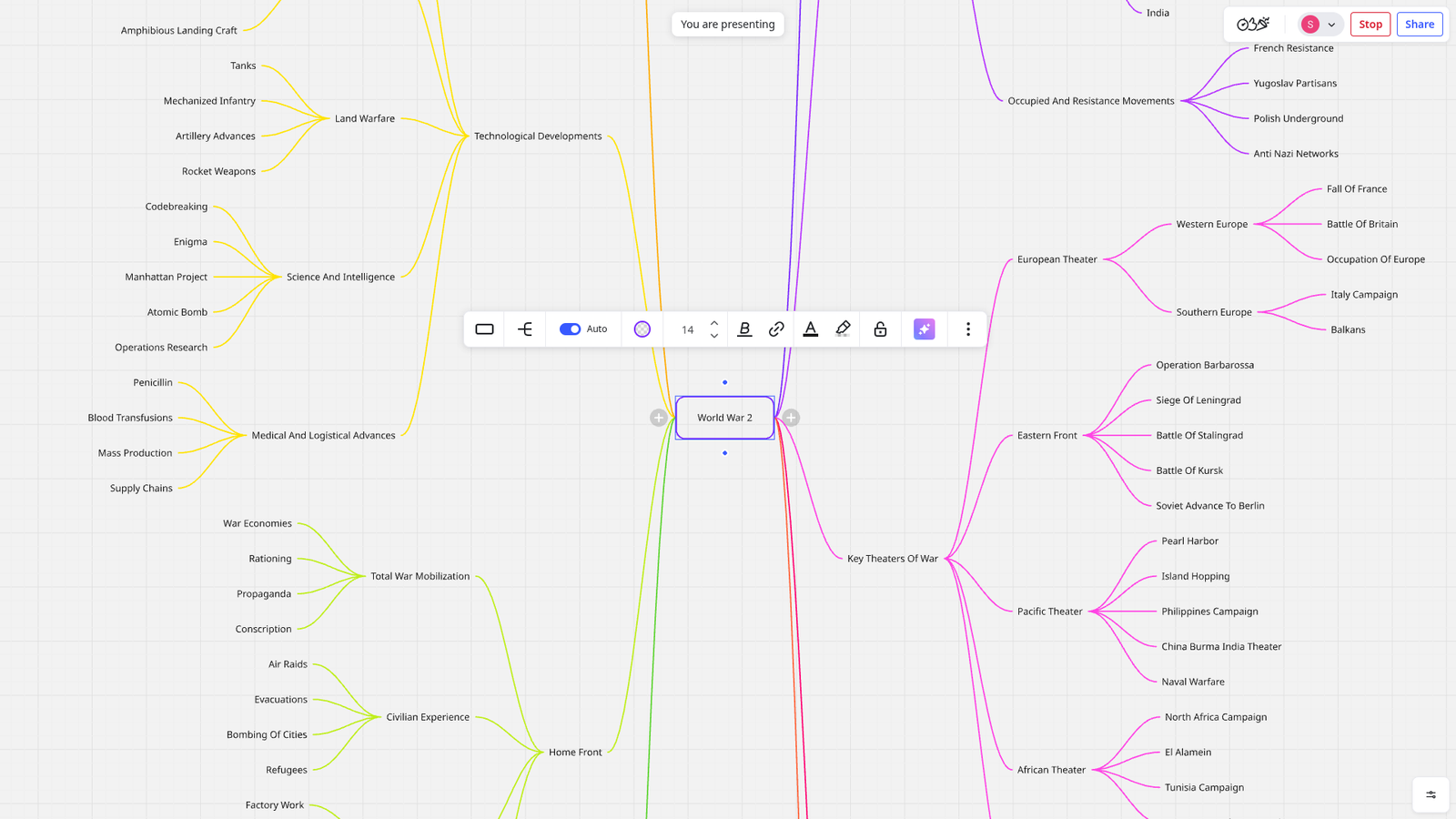Open the more options three-dot menu

tap(968, 329)
